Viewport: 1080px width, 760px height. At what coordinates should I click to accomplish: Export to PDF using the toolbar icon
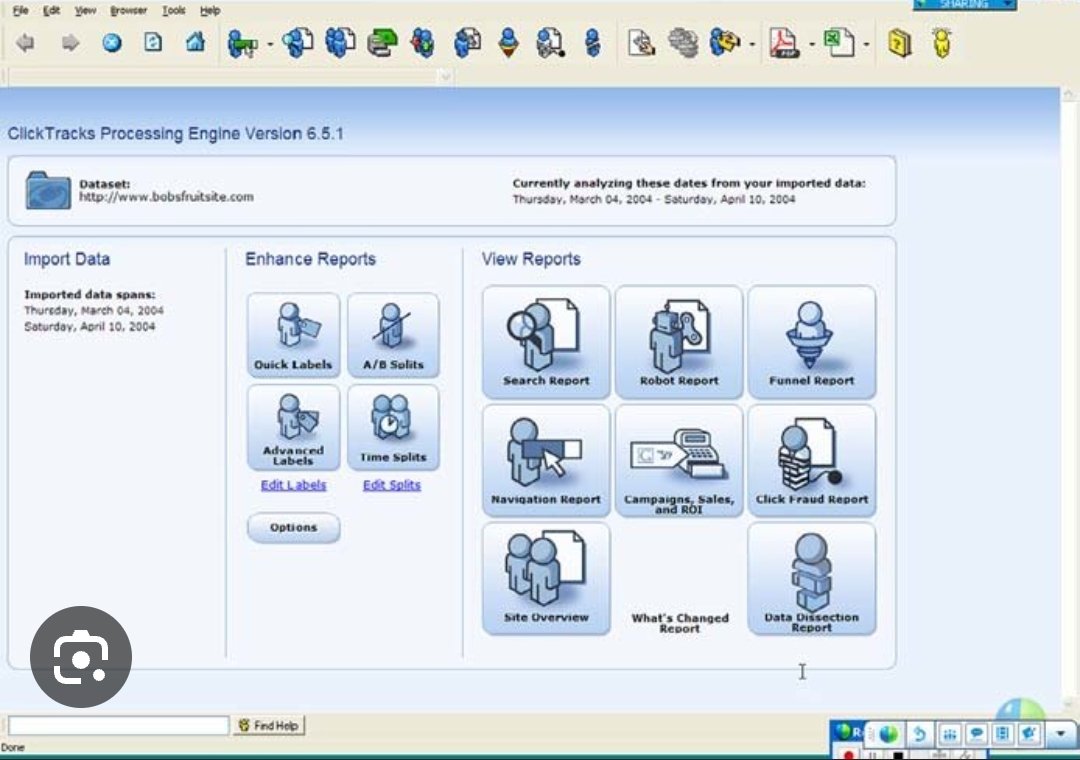click(x=784, y=43)
